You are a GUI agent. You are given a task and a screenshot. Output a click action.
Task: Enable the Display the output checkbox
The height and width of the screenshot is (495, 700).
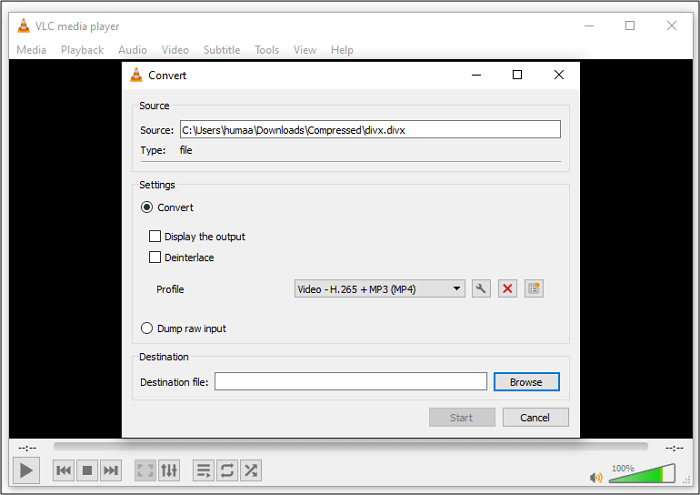click(x=155, y=237)
